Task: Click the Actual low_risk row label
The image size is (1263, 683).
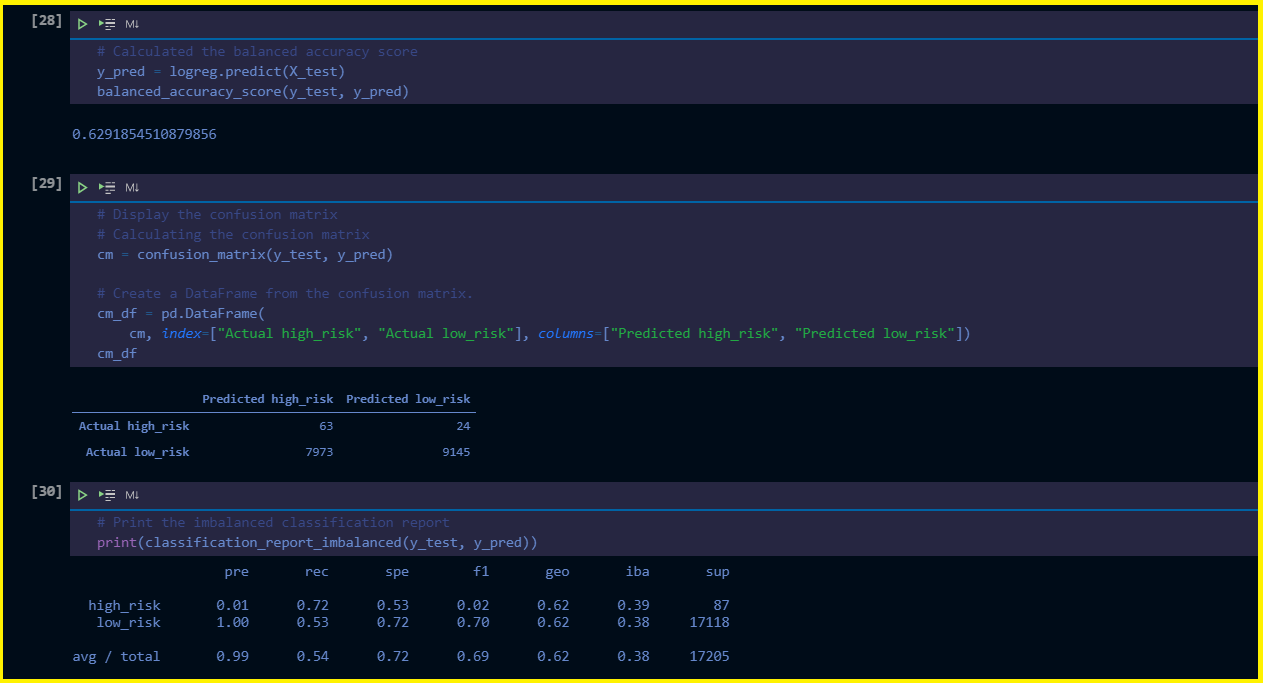Action: point(137,452)
